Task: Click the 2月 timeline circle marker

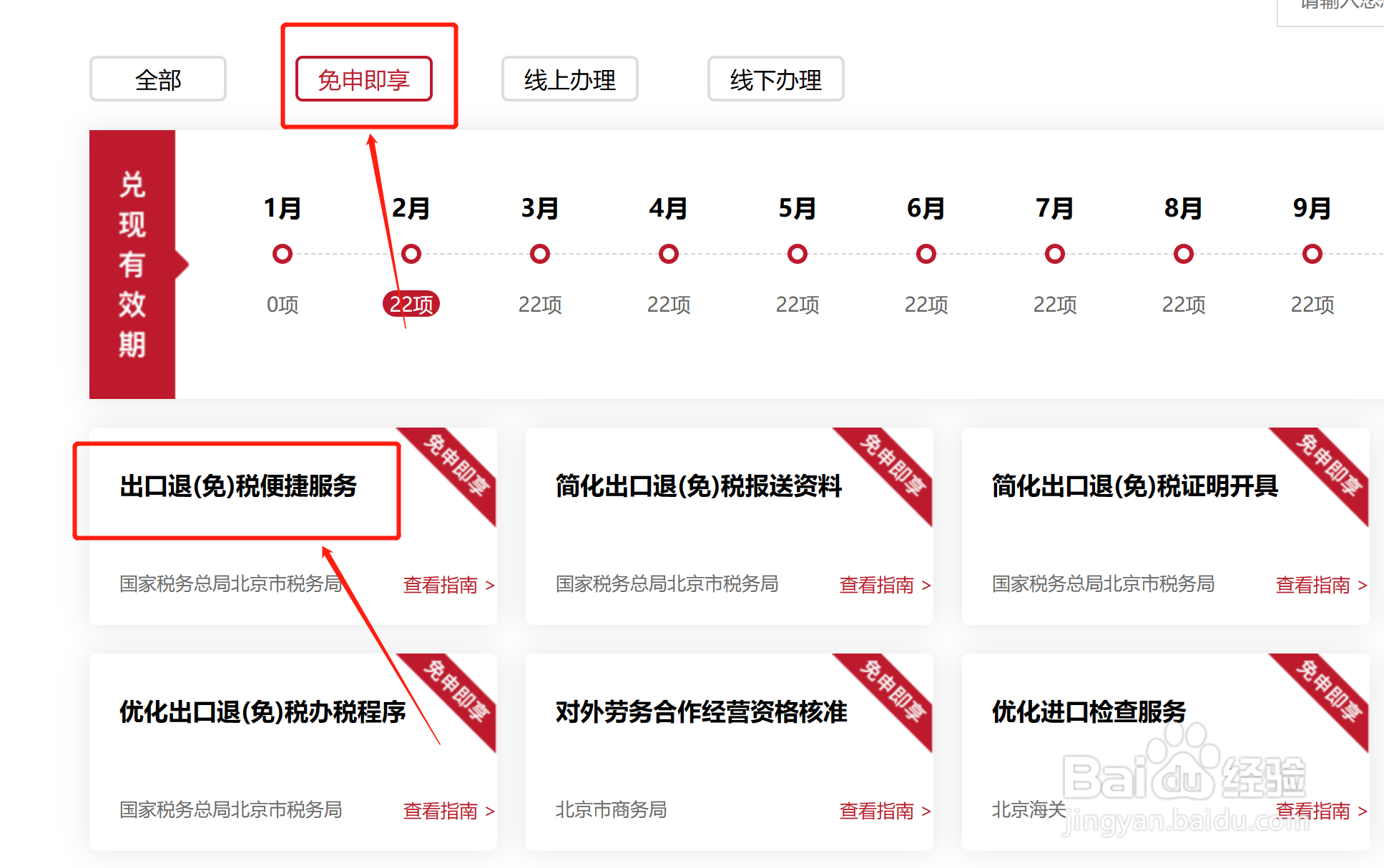Action: [411, 254]
